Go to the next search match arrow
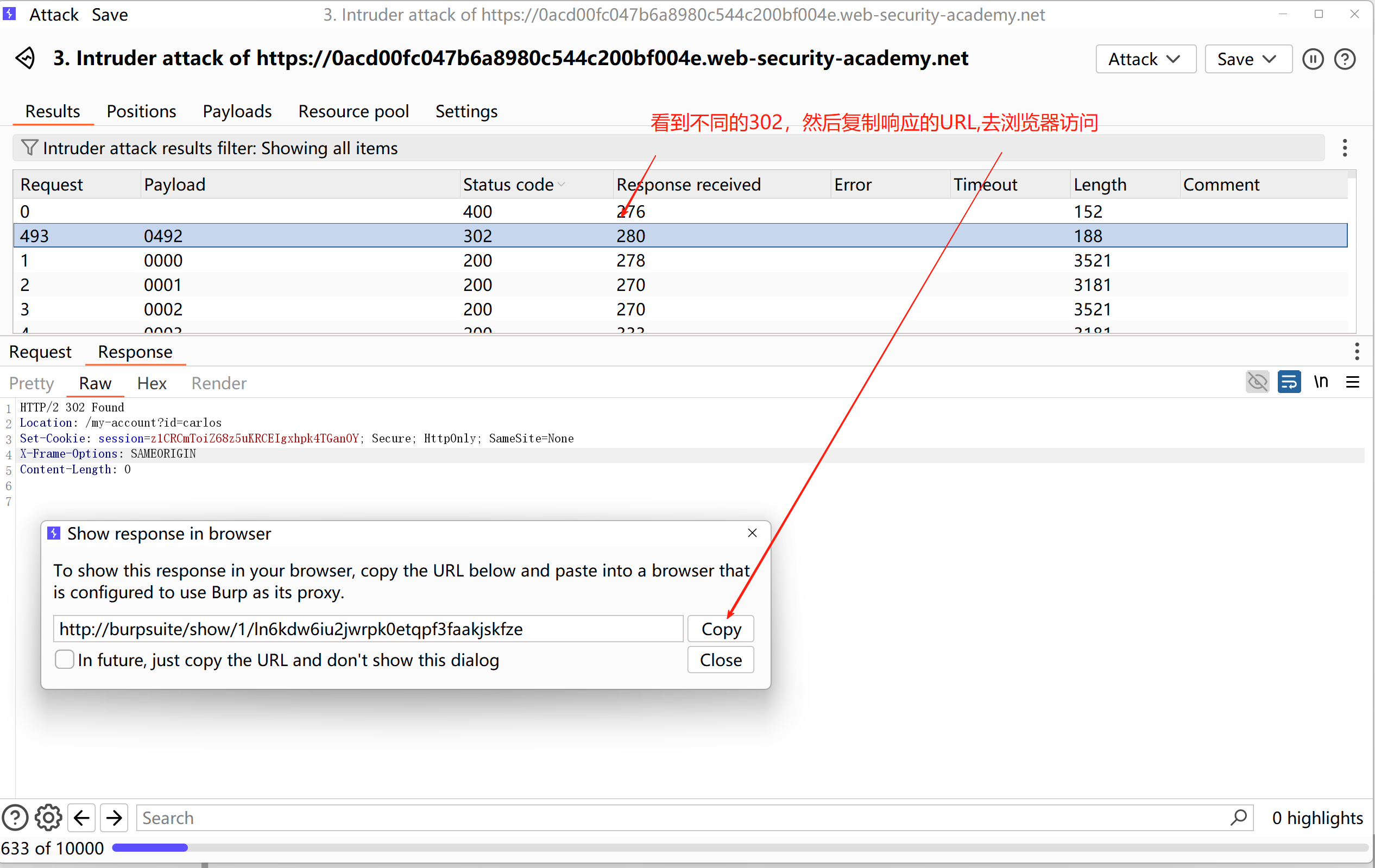The image size is (1375, 868). coord(114,817)
